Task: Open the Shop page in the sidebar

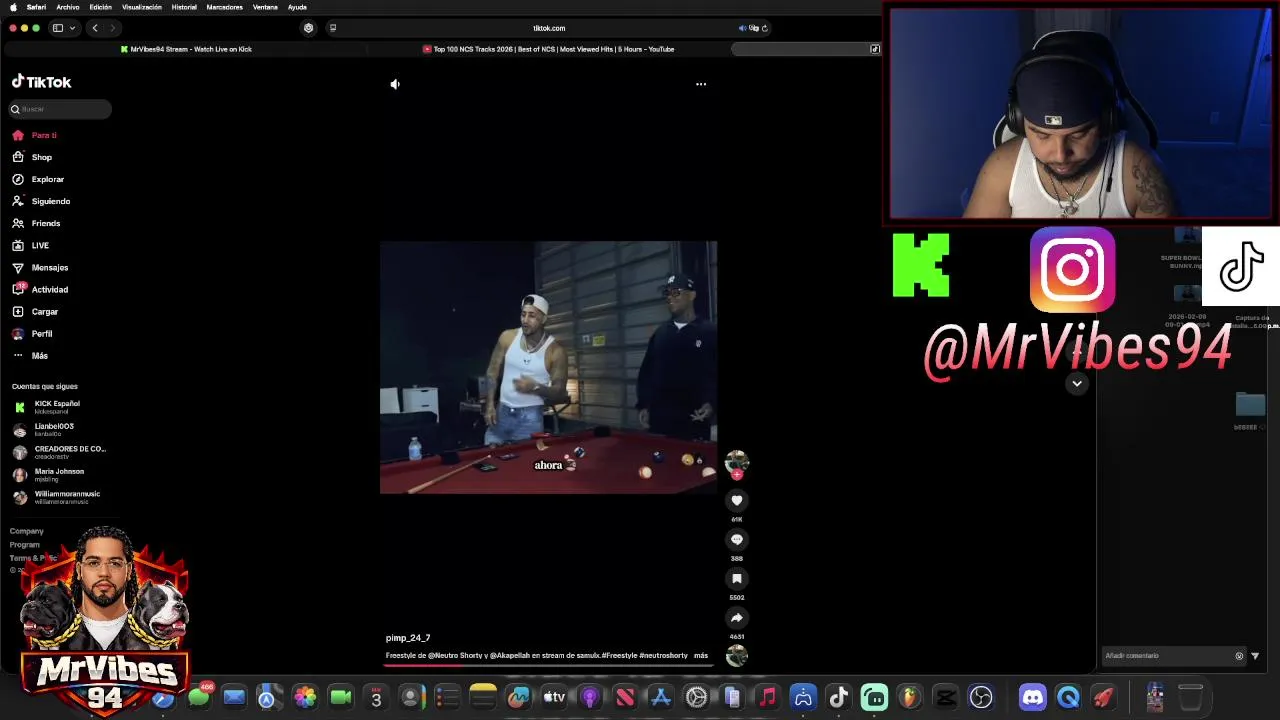Action: tap(41, 157)
